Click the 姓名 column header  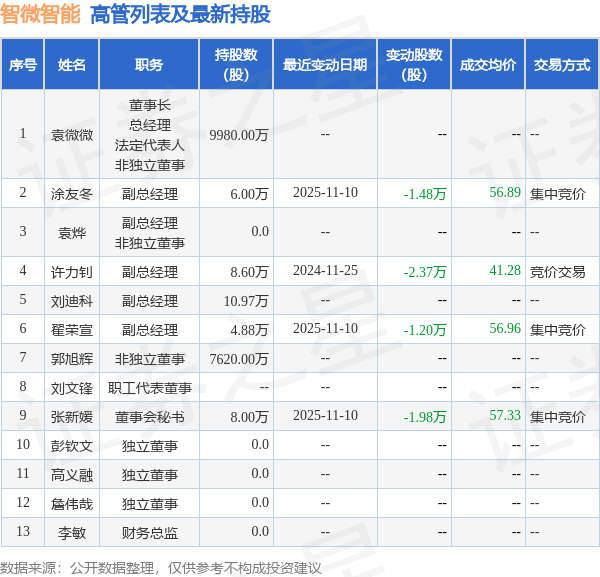pos(72,64)
